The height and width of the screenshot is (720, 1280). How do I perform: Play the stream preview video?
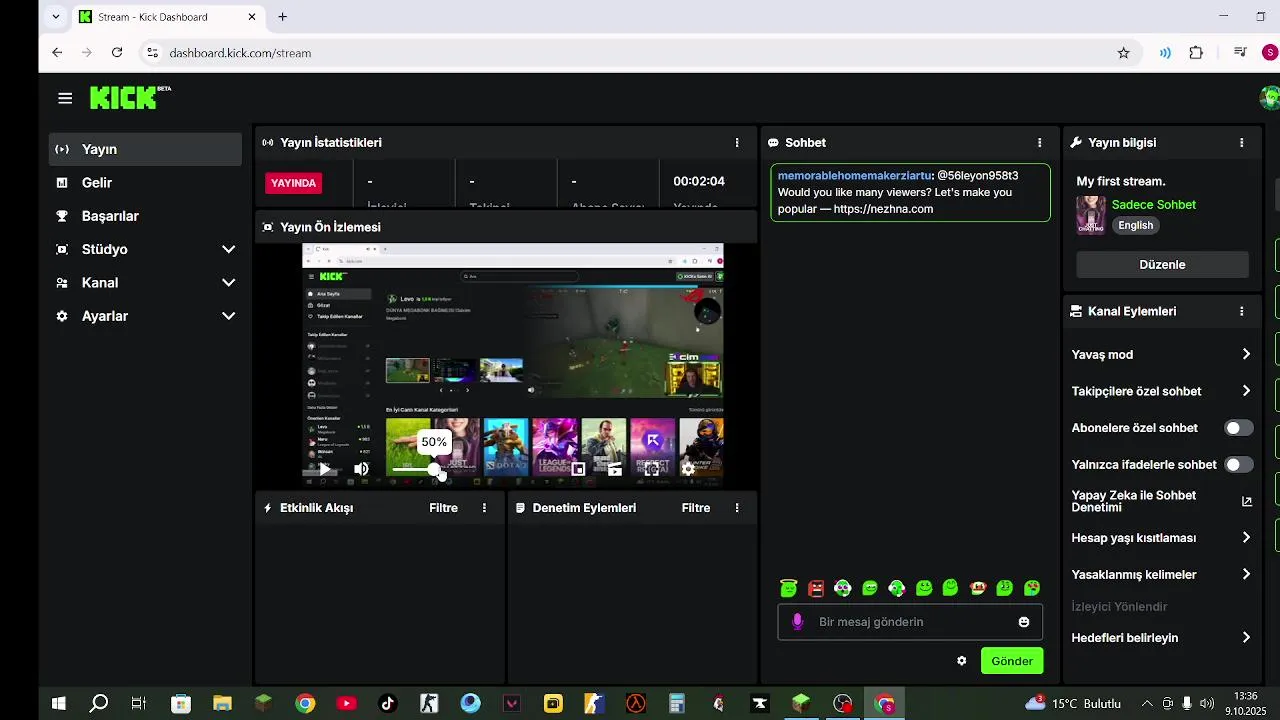pyautogui.click(x=324, y=469)
